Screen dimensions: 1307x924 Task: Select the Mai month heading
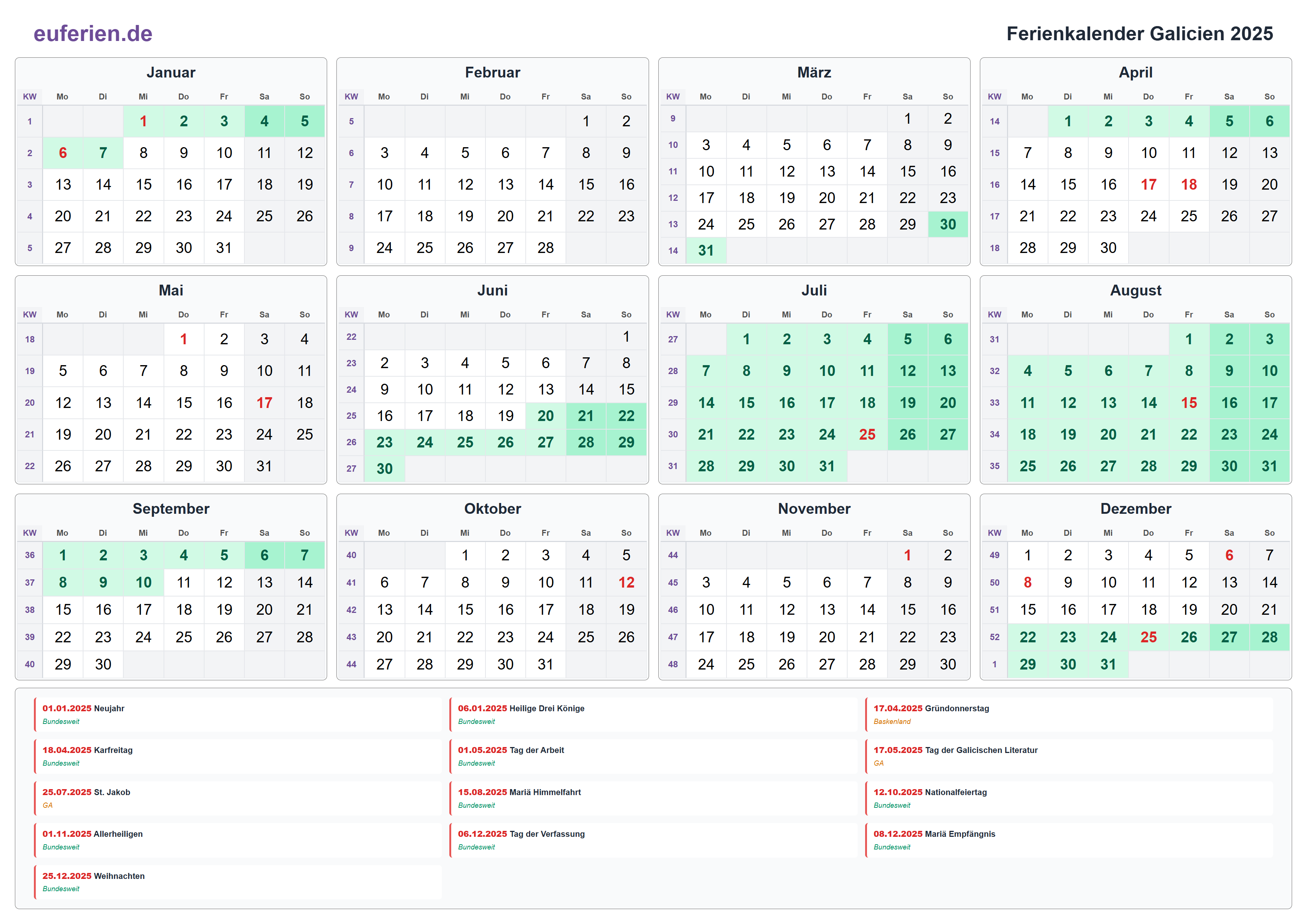[171, 290]
